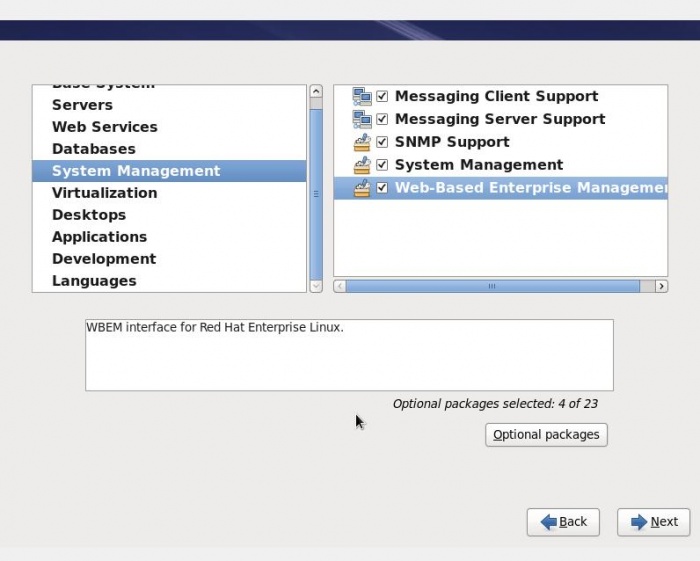This screenshot has height=561, width=700.
Task: Click the Messaging Client Support label
Action: tap(496, 96)
